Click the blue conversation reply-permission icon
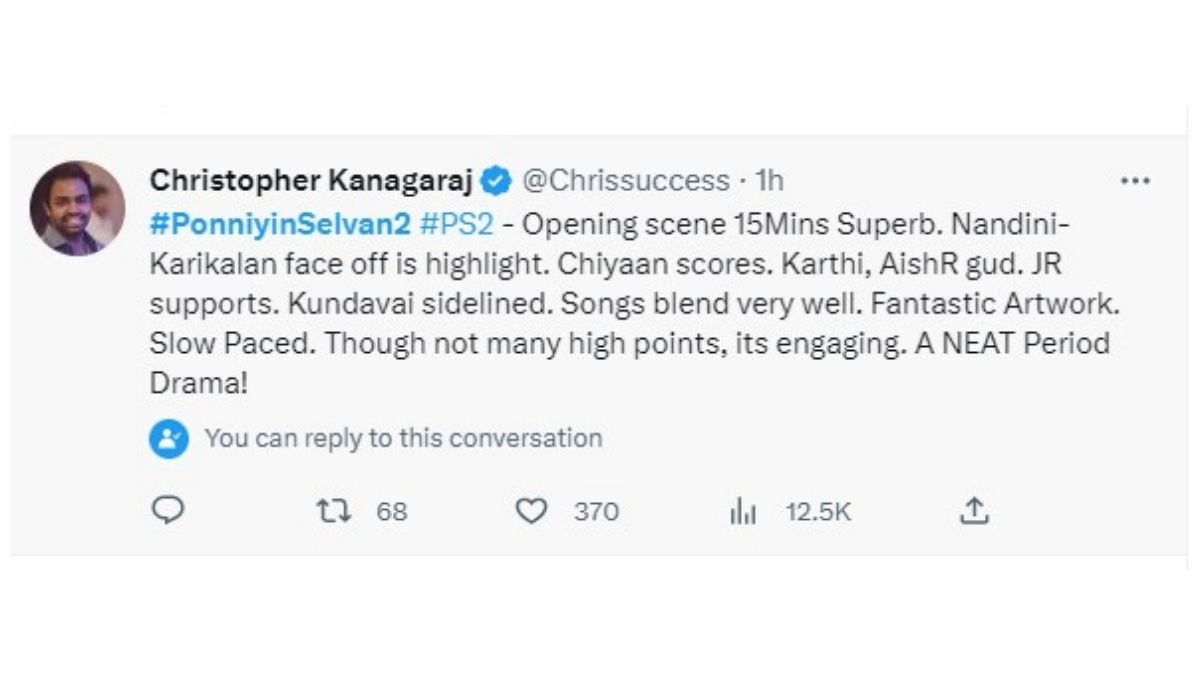The height and width of the screenshot is (675, 1200). (169, 438)
